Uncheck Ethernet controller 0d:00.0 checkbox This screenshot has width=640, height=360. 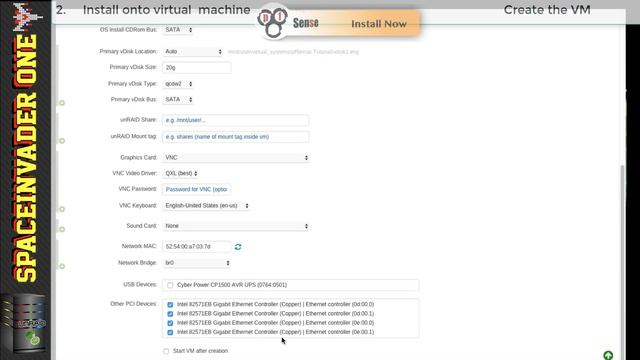(x=170, y=304)
